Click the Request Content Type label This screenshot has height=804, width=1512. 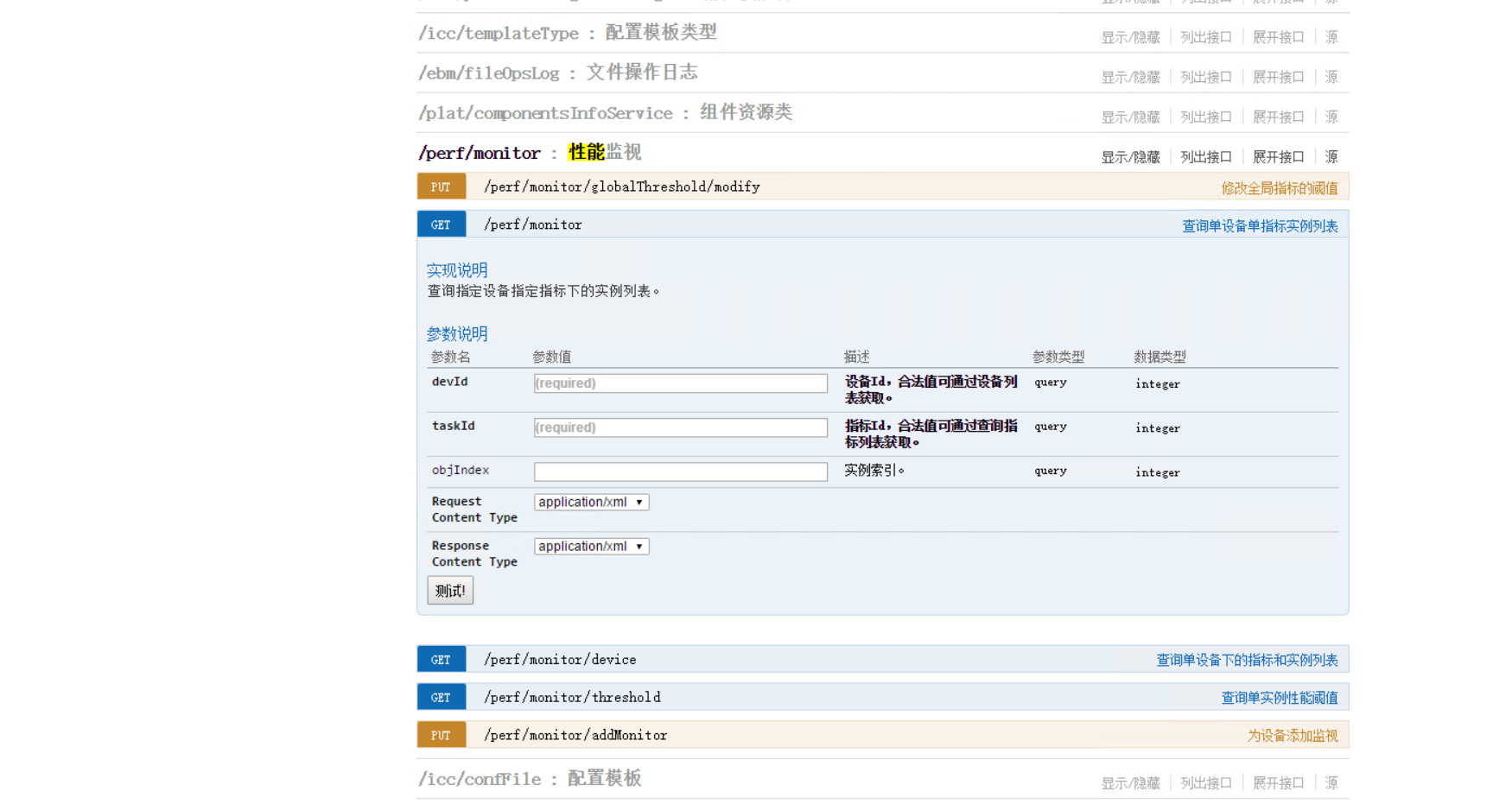pyautogui.click(x=474, y=510)
